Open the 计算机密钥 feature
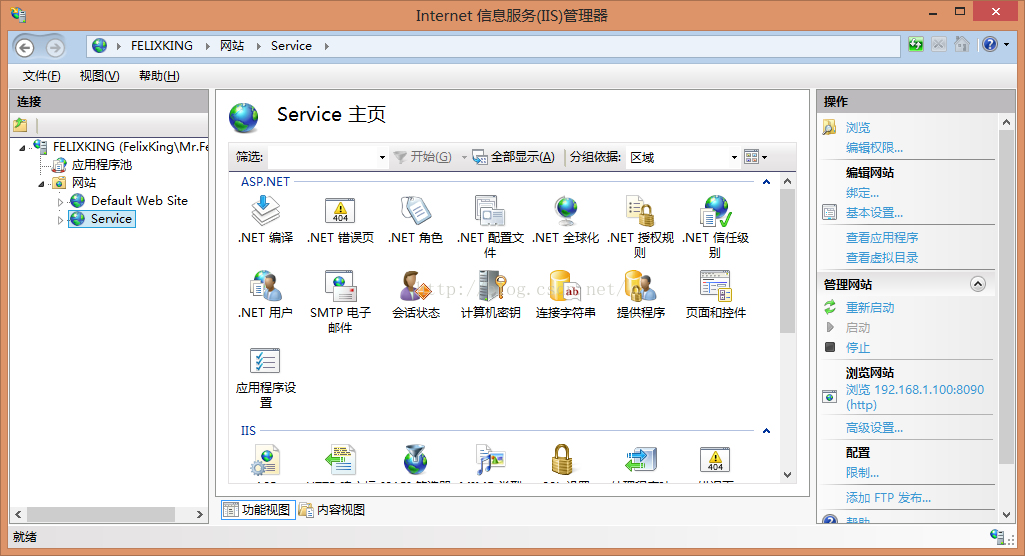 (x=490, y=295)
